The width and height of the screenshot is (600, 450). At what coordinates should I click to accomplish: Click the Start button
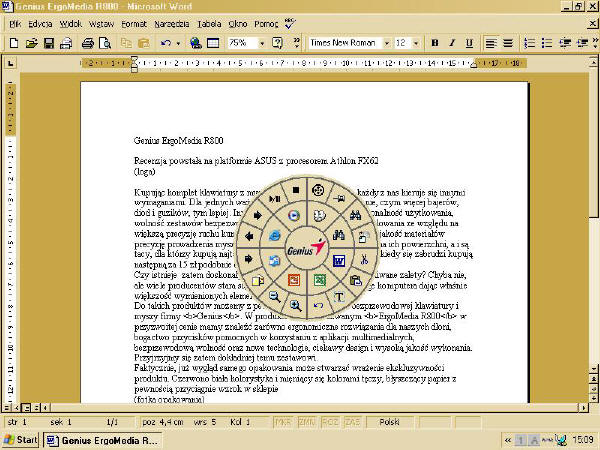(x=21, y=440)
